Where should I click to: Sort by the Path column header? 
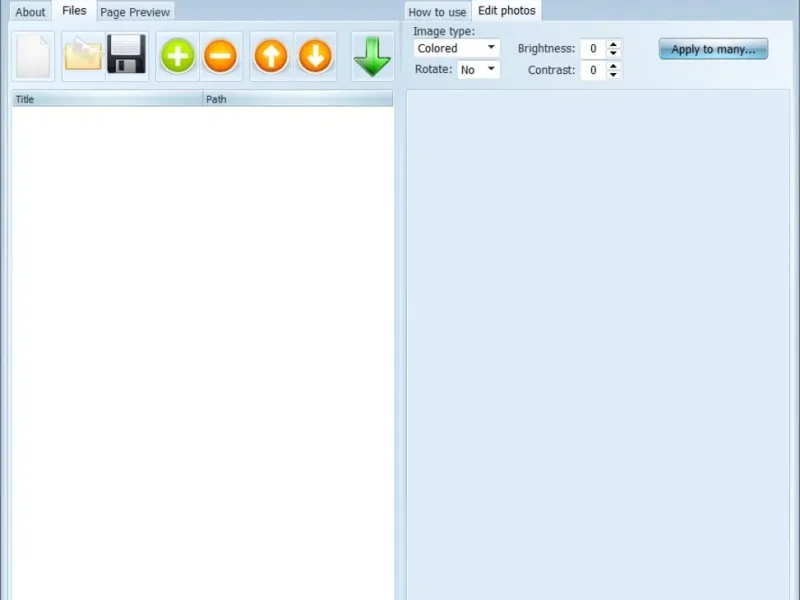click(298, 99)
